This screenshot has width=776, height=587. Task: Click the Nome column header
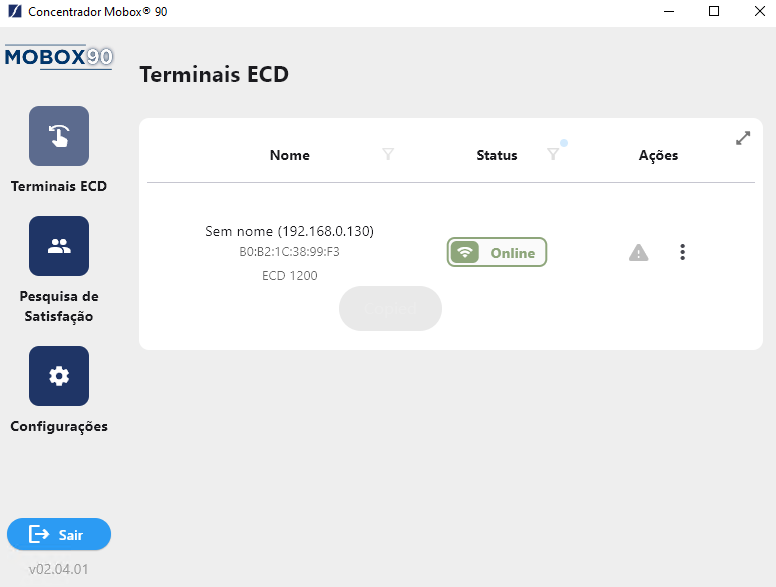pyautogui.click(x=290, y=155)
